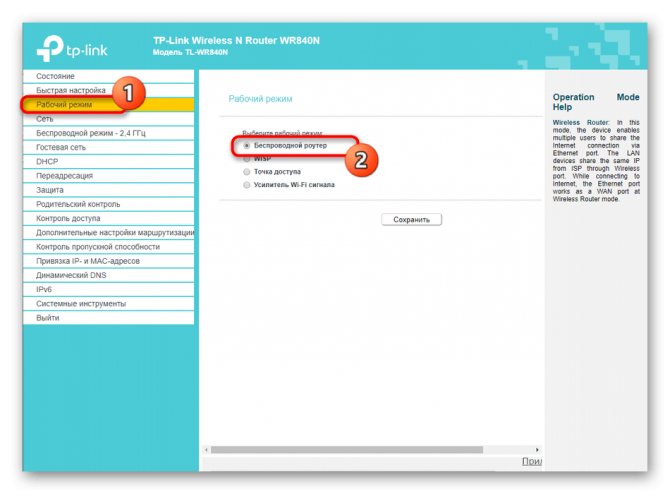The height and width of the screenshot is (494, 670).
Task: Select the WISP mode radio button
Action: (x=247, y=159)
